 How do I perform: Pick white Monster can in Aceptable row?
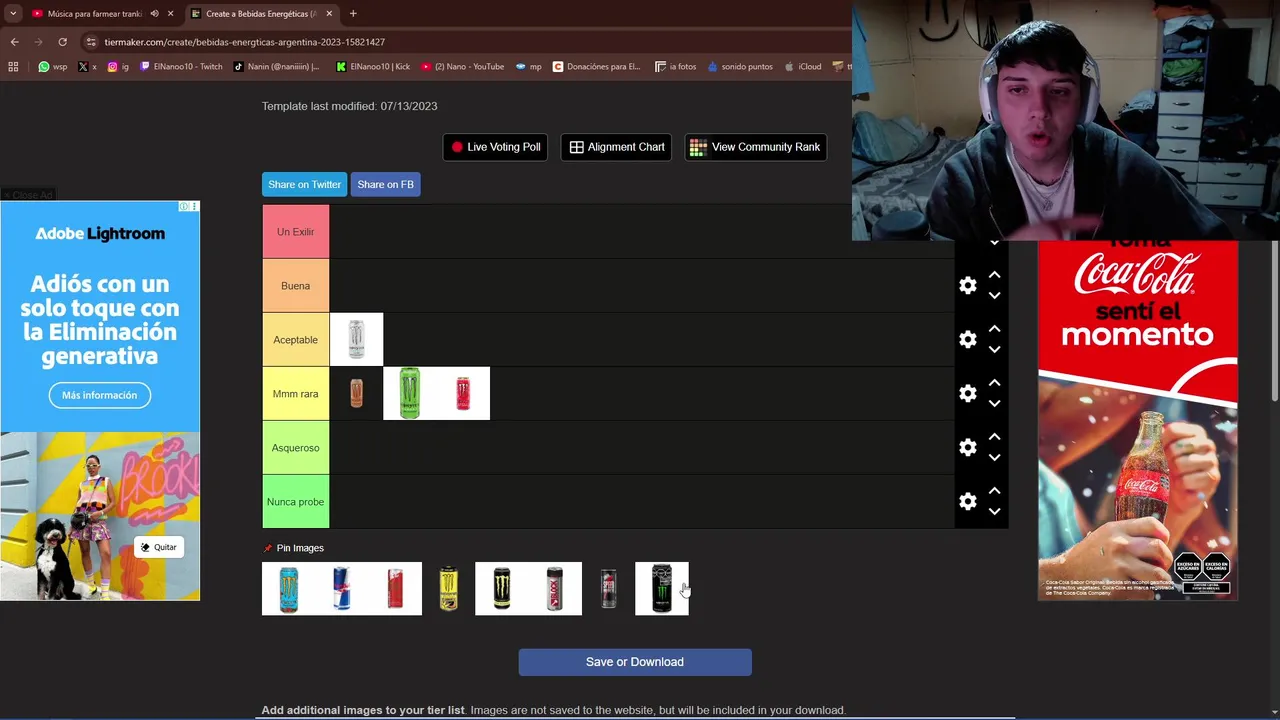coord(356,340)
